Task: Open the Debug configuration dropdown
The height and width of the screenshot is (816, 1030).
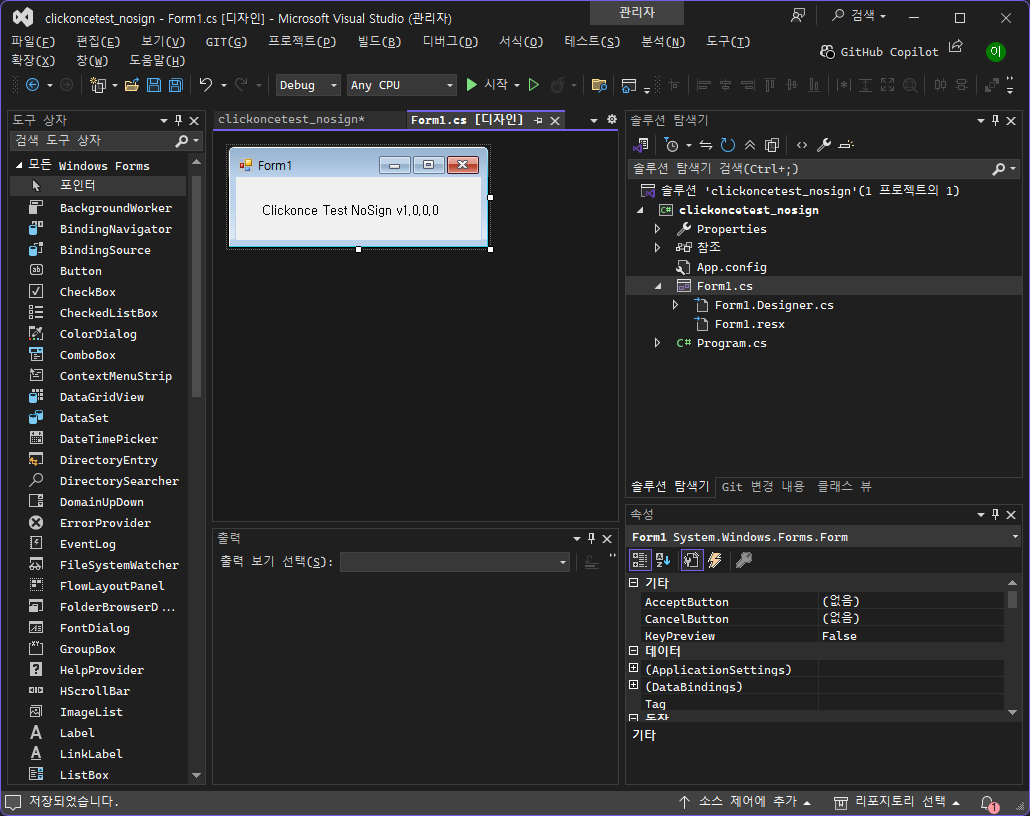Action: (307, 85)
